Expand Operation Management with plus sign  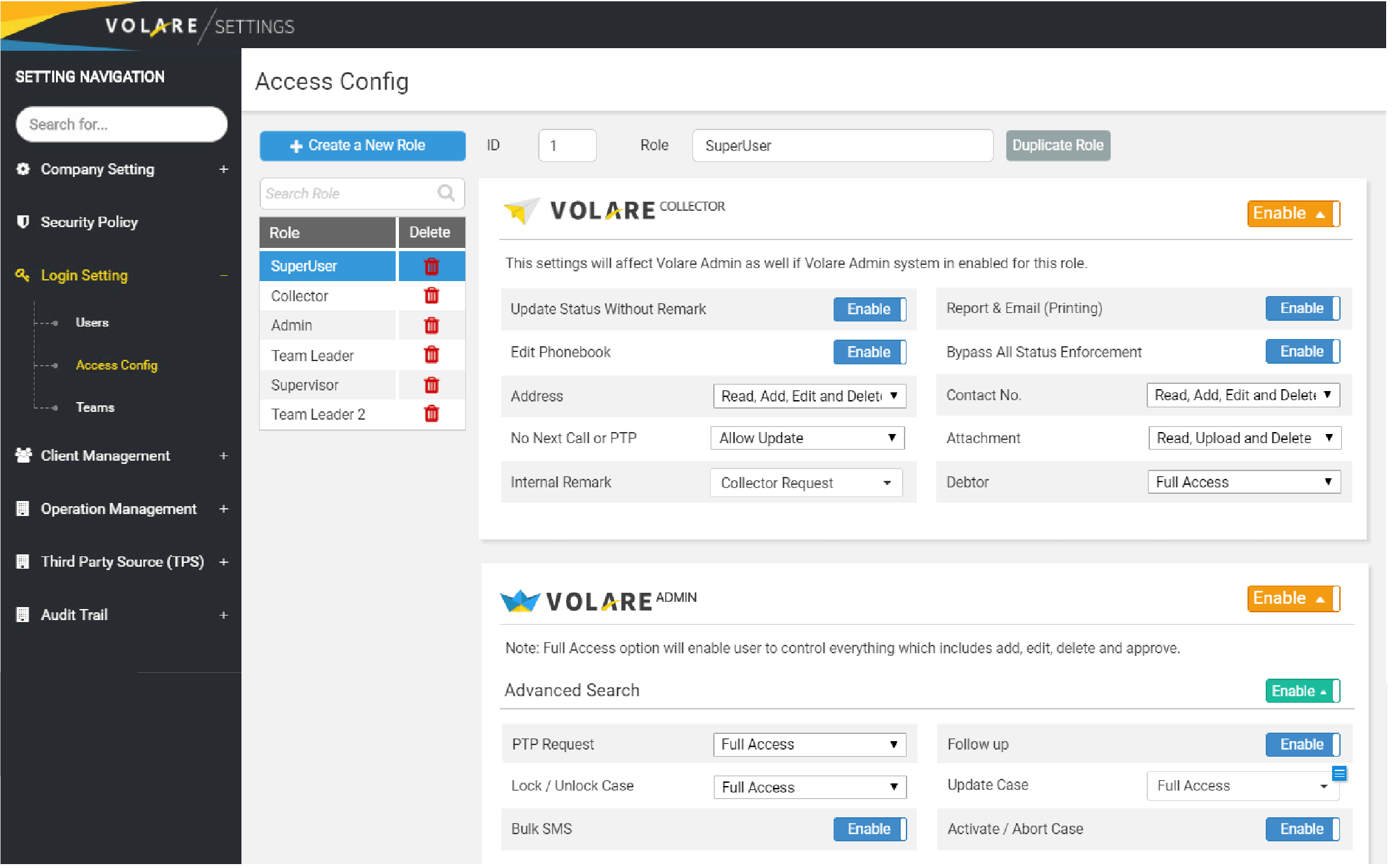(x=224, y=509)
